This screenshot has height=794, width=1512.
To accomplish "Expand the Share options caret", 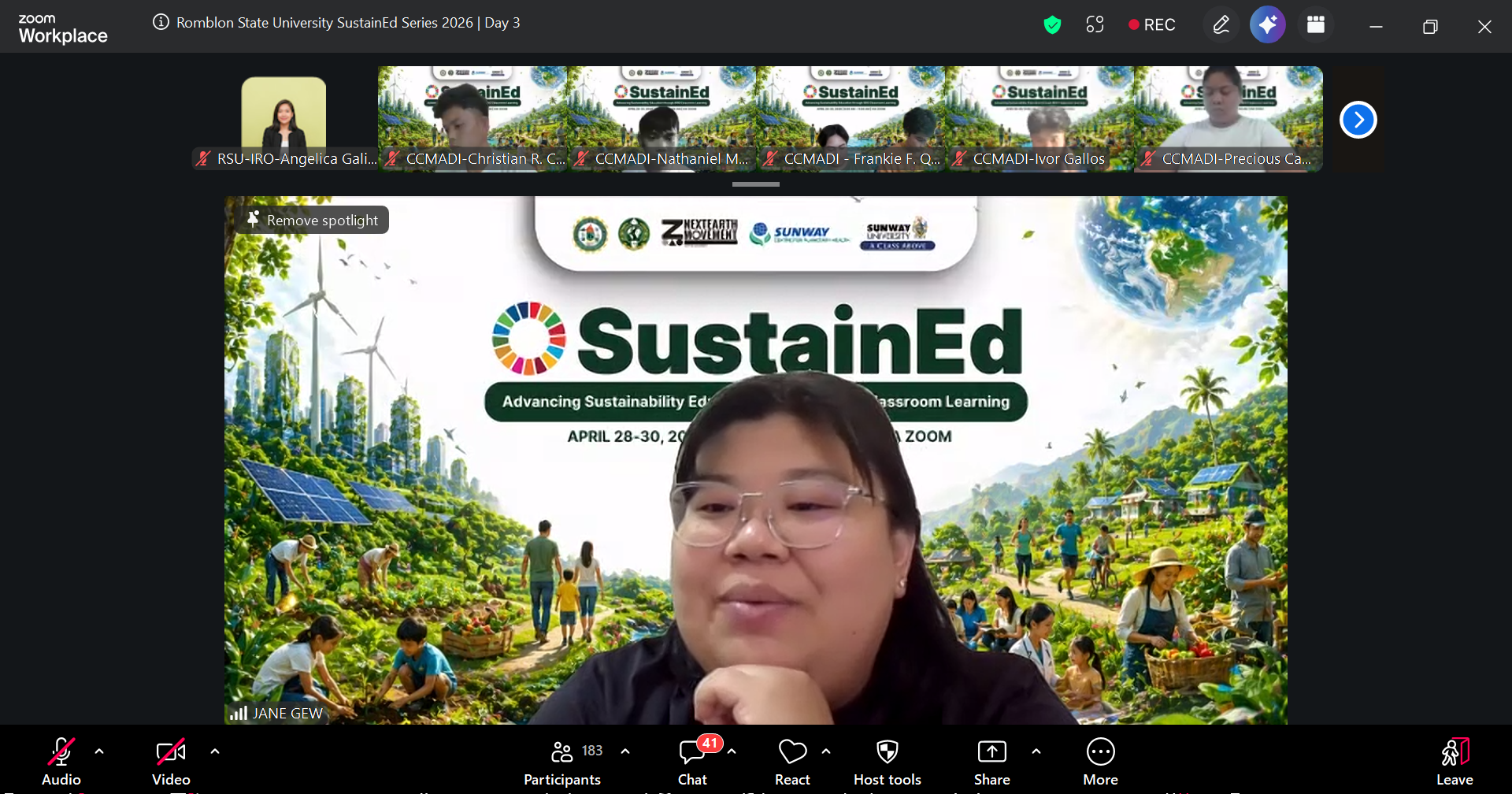I will [x=1036, y=751].
